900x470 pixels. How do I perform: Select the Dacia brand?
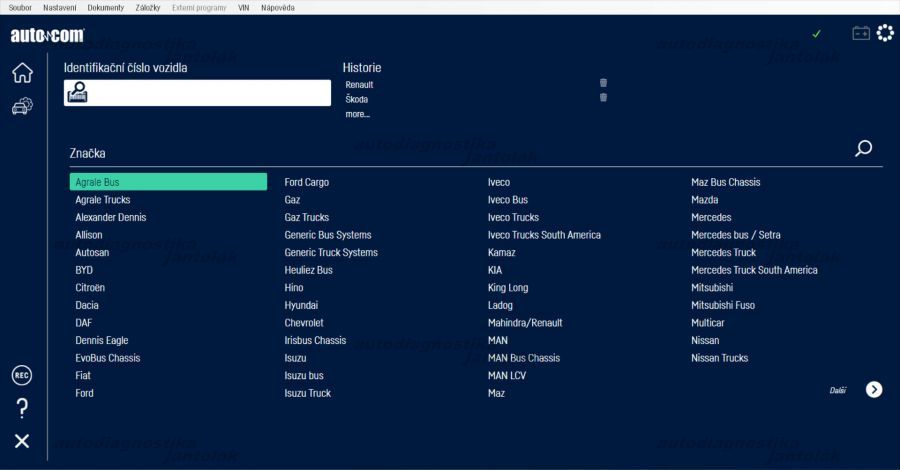87,305
